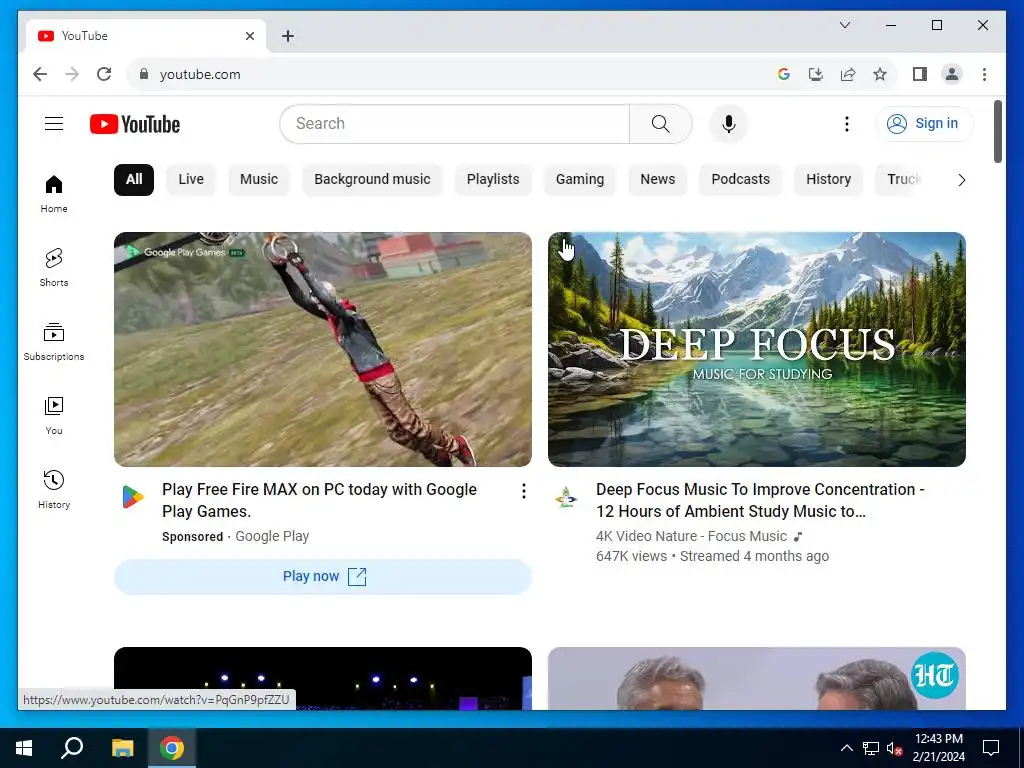1024x768 pixels.
Task: Click the YouTube logo
Action: tap(135, 124)
